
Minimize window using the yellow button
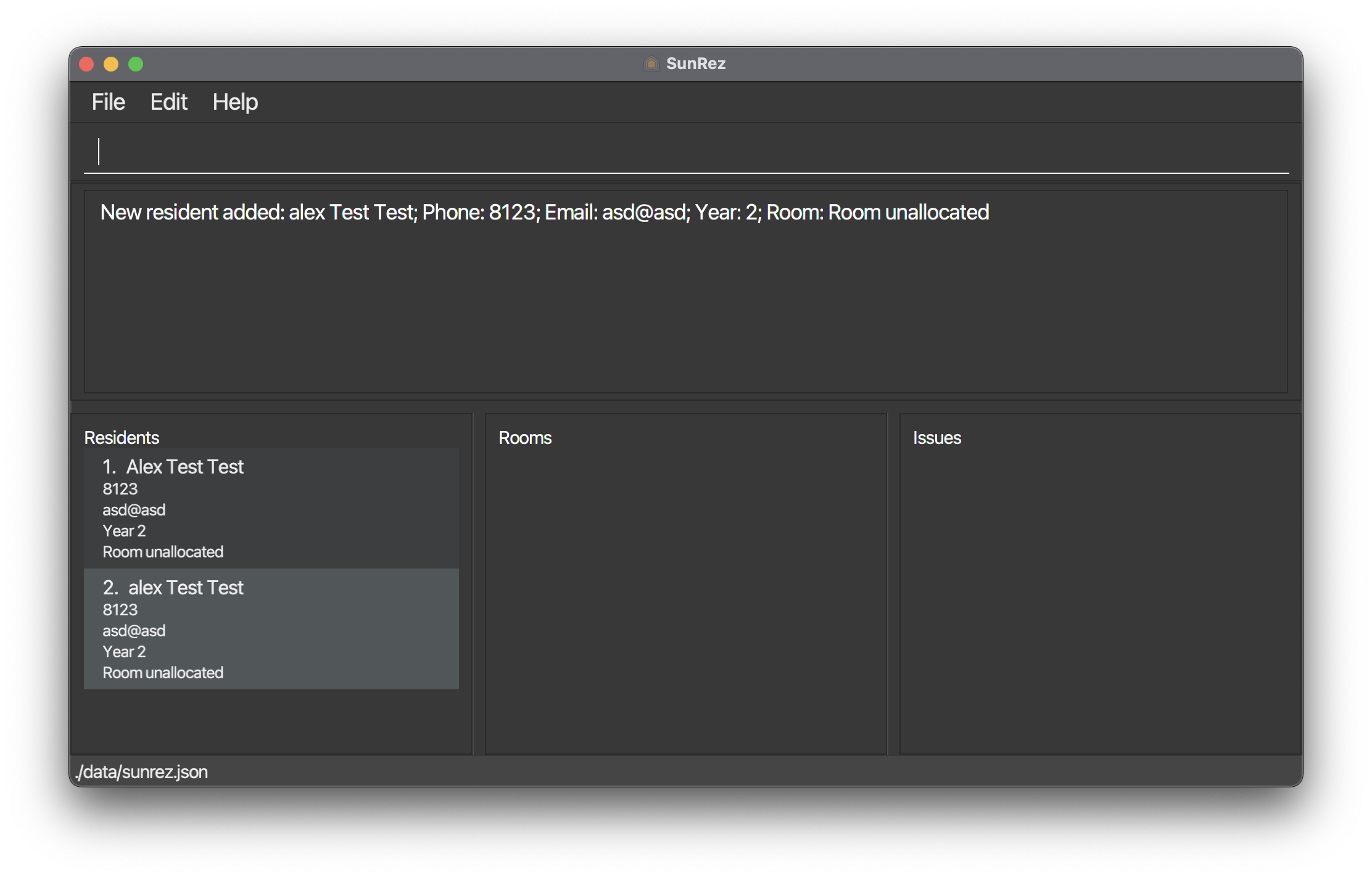coord(111,64)
